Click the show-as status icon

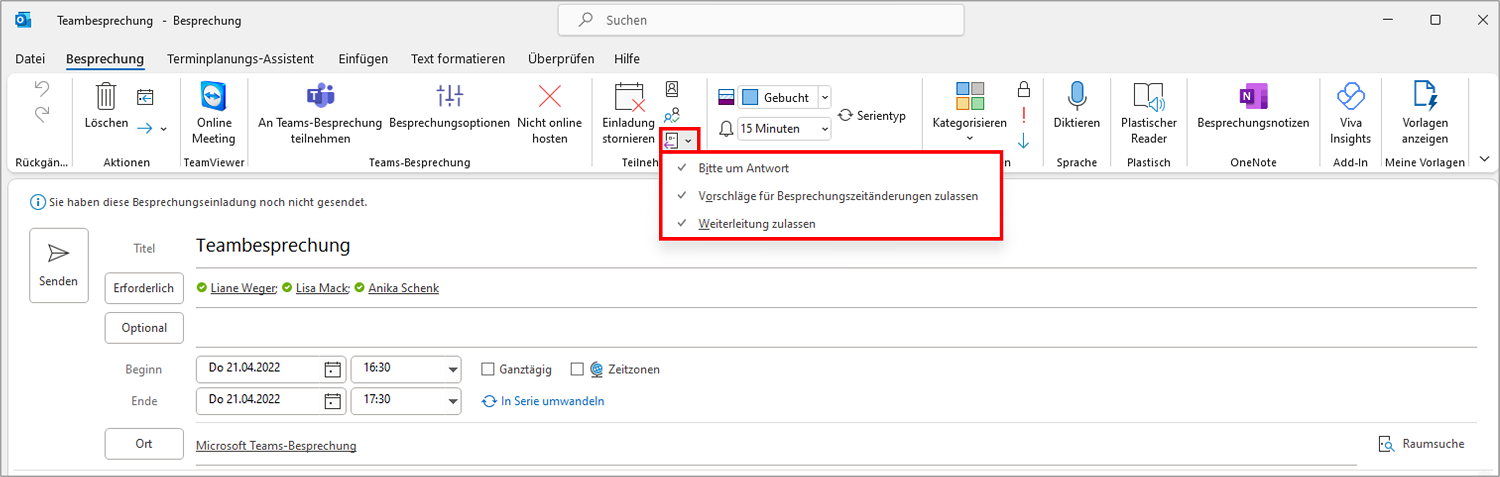[x=727, y=97]
